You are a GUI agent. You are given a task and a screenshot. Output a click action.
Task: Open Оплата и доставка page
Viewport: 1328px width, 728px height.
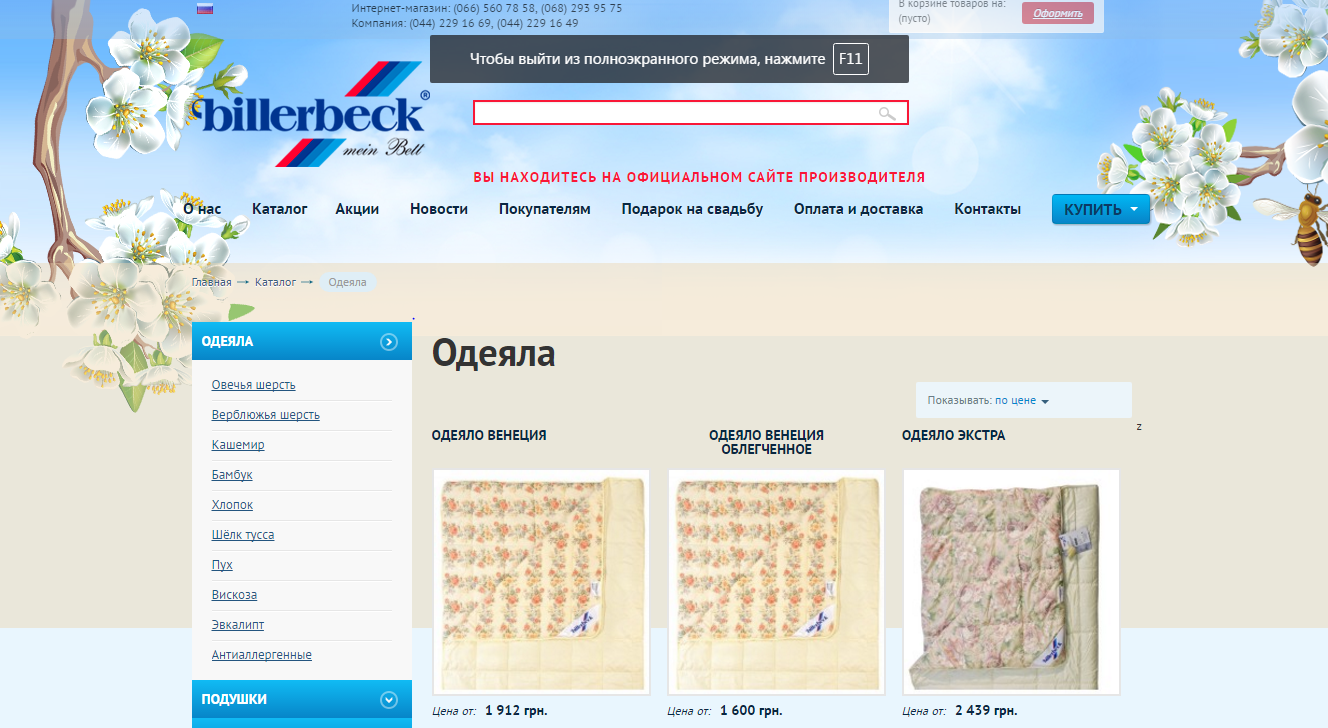[x=858, y=209]
